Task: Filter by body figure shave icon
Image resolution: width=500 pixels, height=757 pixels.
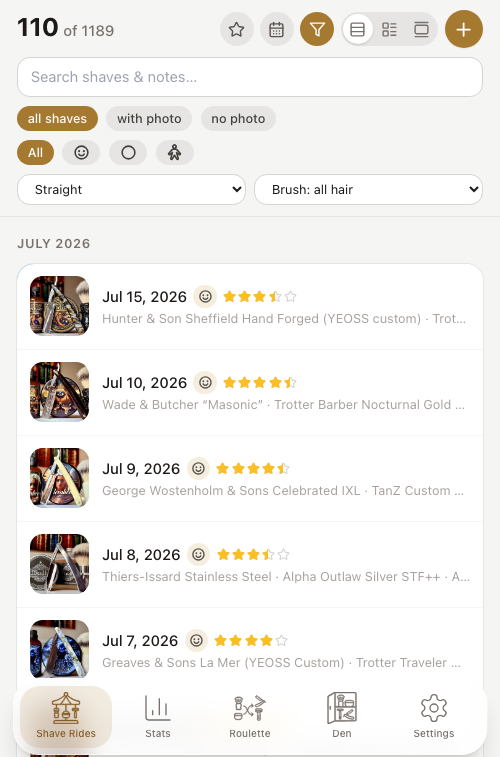Action: (175, 153)
